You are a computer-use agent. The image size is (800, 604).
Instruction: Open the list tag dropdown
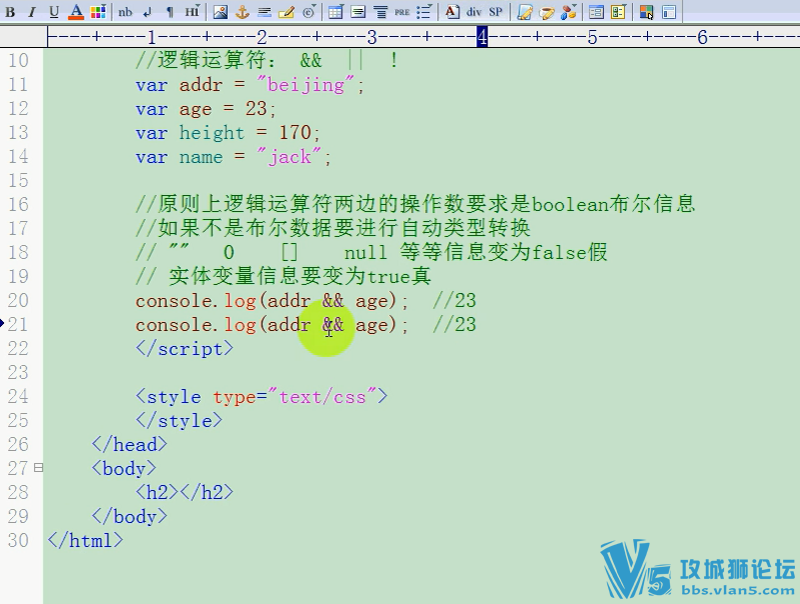[424, 12]
